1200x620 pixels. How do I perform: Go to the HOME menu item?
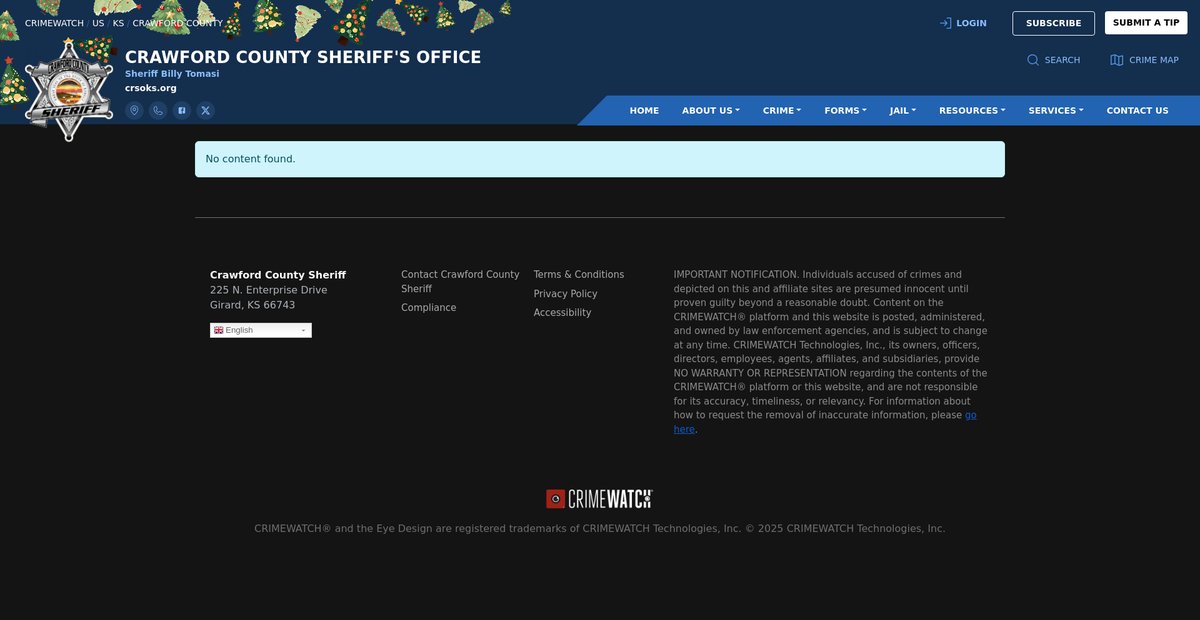coord(644,110)
